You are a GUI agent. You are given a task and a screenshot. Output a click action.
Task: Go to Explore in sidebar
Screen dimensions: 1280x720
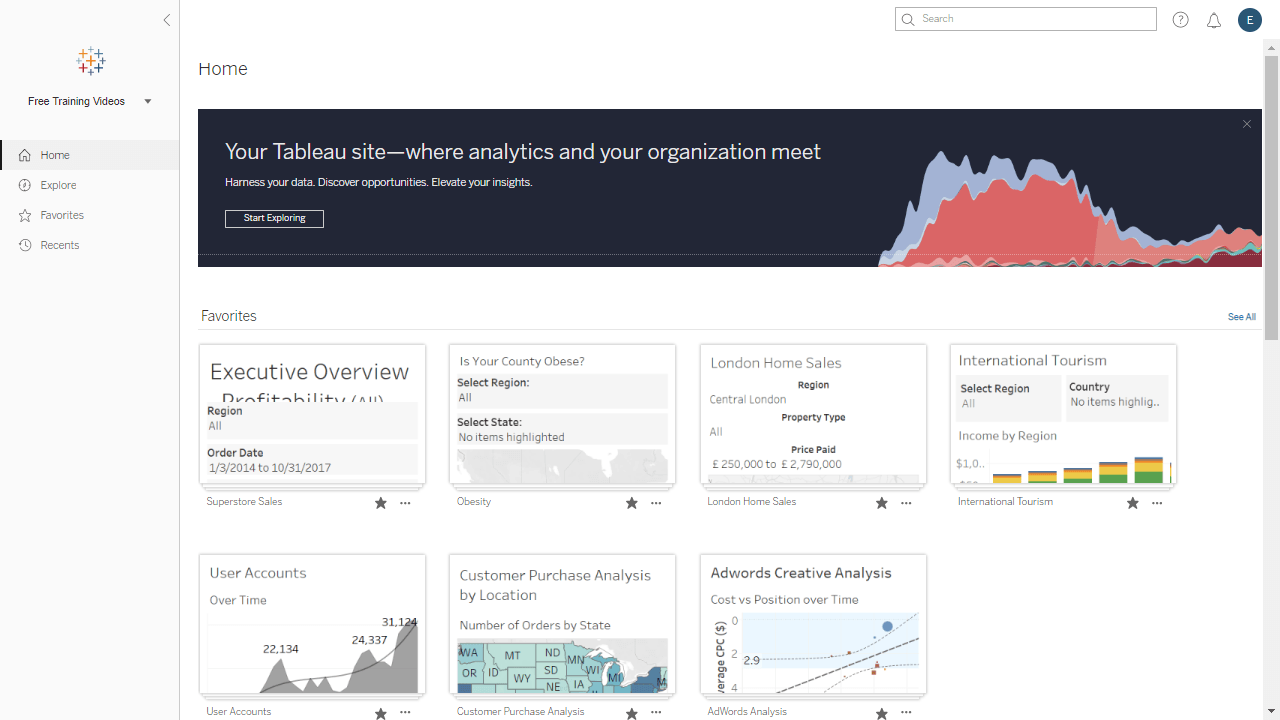point(58,185)
